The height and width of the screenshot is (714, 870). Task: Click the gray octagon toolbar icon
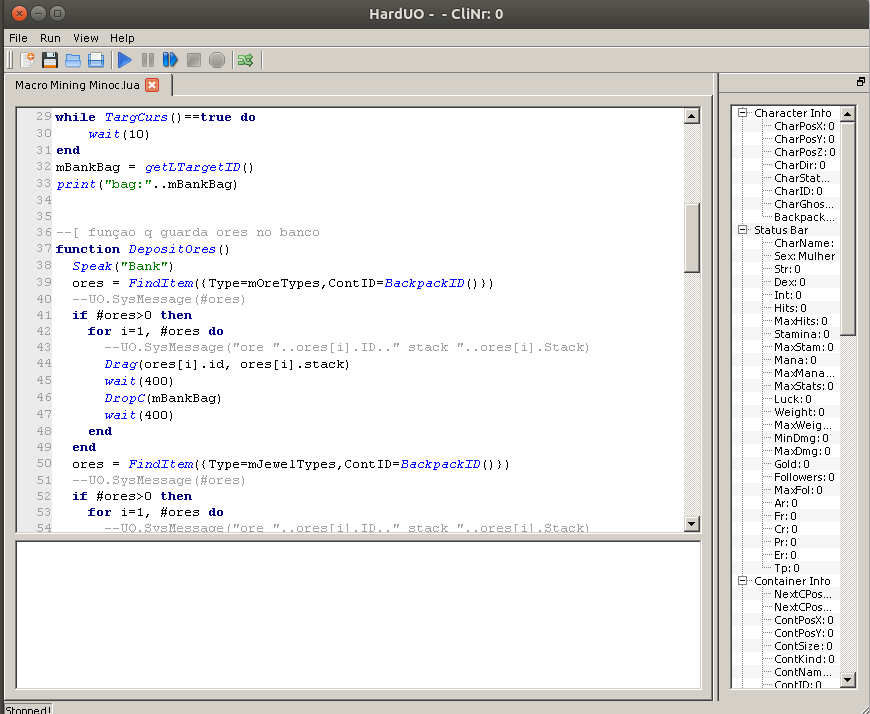217,60
